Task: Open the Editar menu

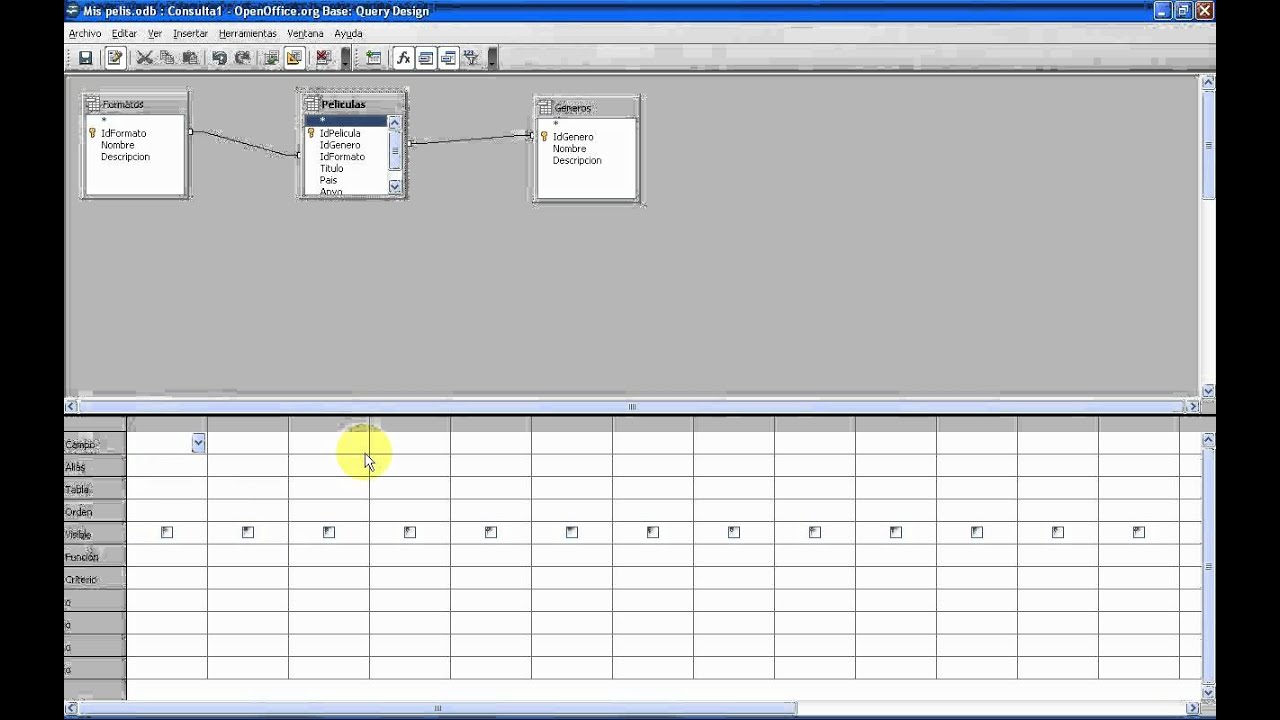Action: [124, 33]
